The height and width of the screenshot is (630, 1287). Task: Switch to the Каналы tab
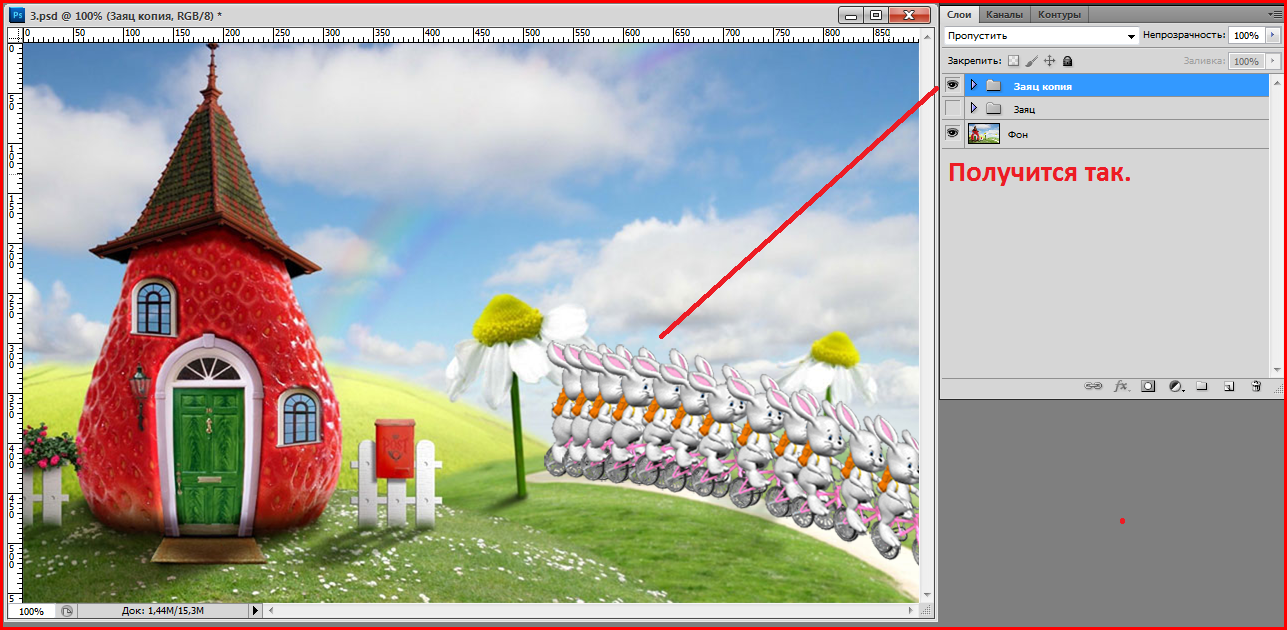tap(1003, 14)
